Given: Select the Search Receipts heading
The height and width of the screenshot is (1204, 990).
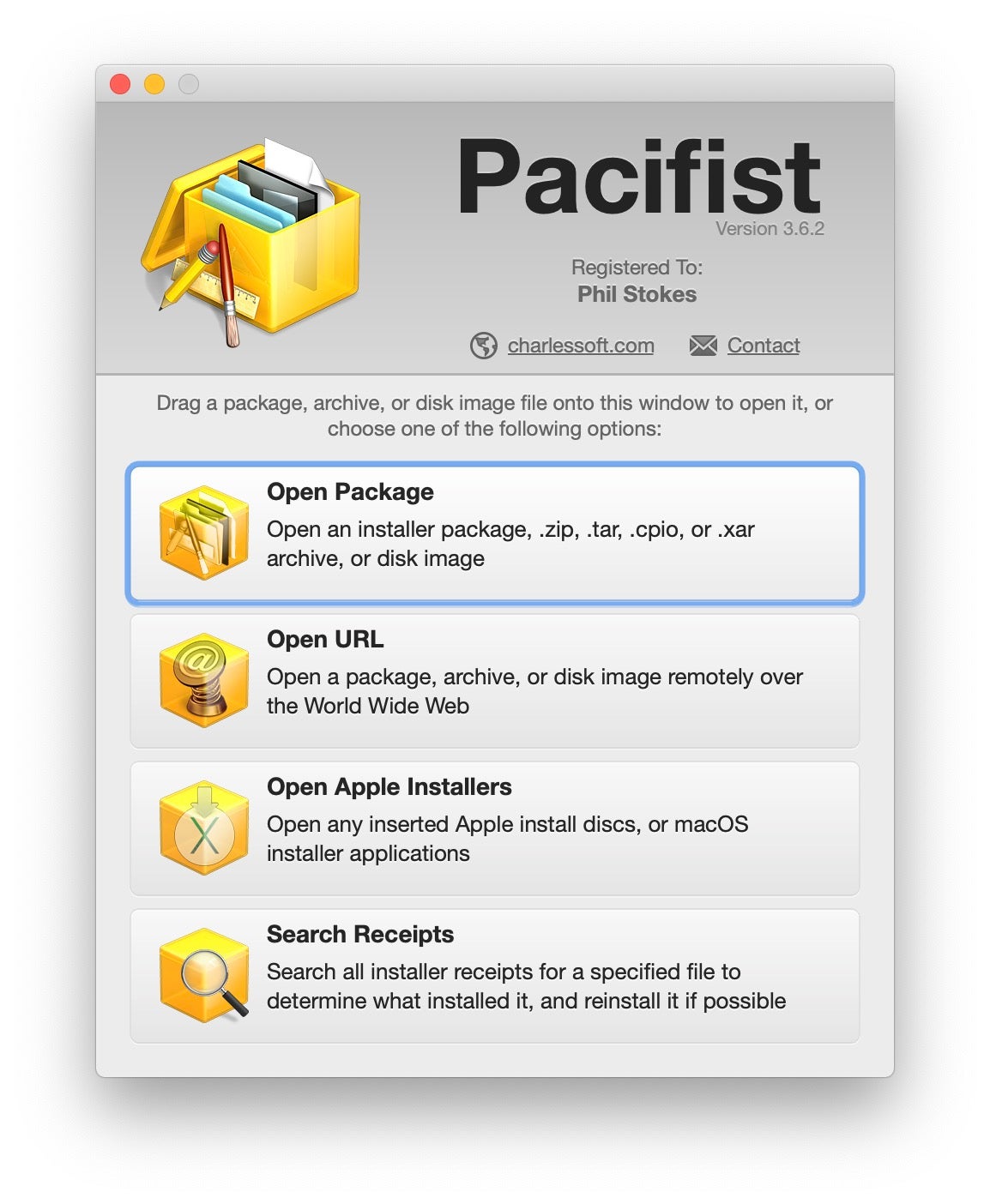Looking at the screenshot, I should (x=360, y=935).
